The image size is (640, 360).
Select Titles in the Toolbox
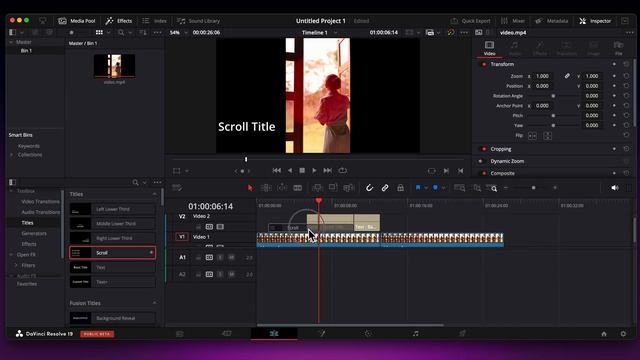(x=27, y=223)
